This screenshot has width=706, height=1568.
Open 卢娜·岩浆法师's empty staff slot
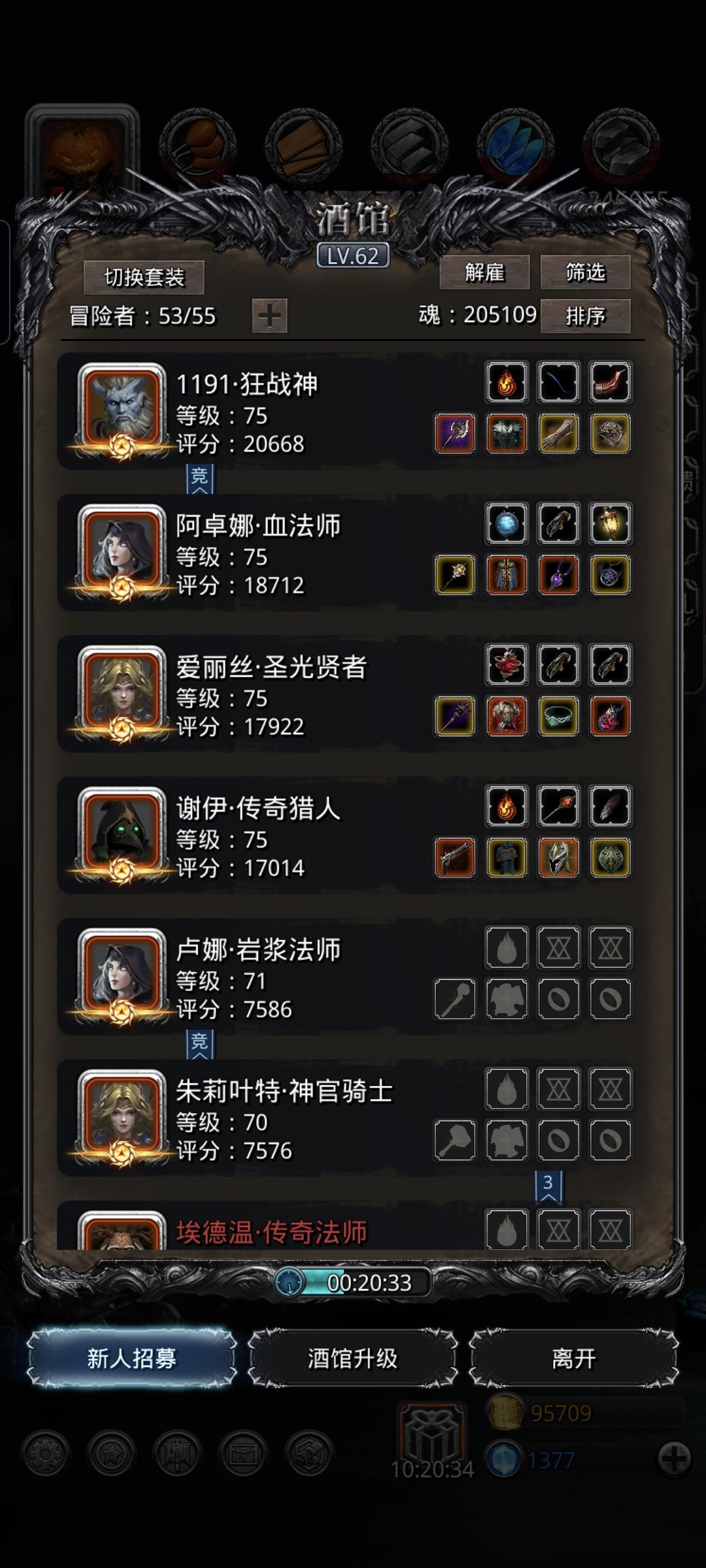455,998
